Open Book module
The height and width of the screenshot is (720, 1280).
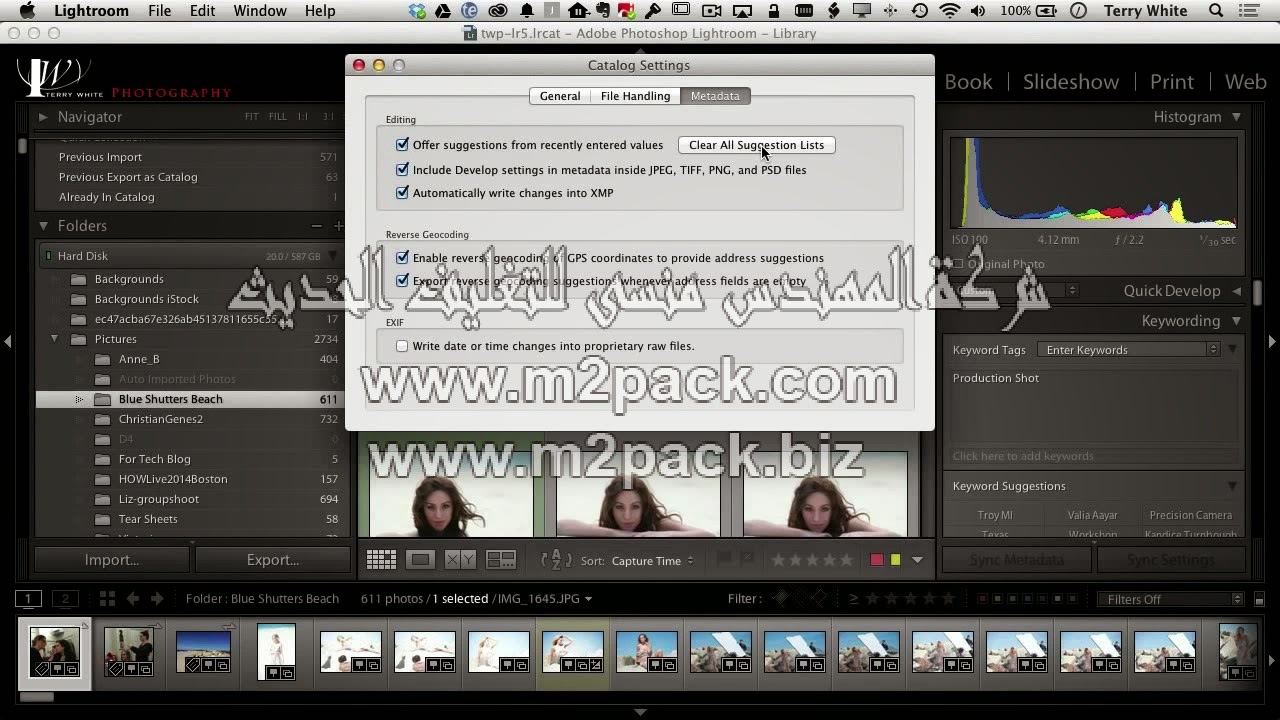(968, 82)
